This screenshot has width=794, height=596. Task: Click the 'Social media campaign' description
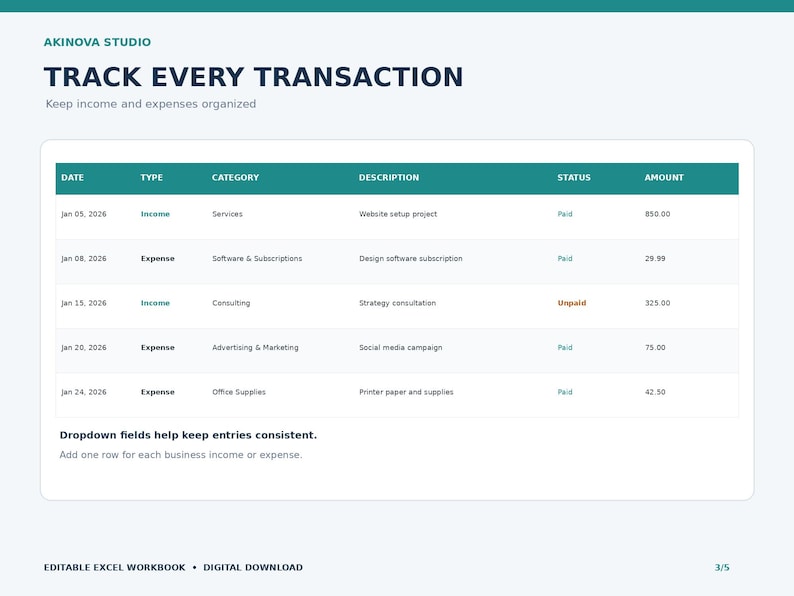[x=401, y=348]
